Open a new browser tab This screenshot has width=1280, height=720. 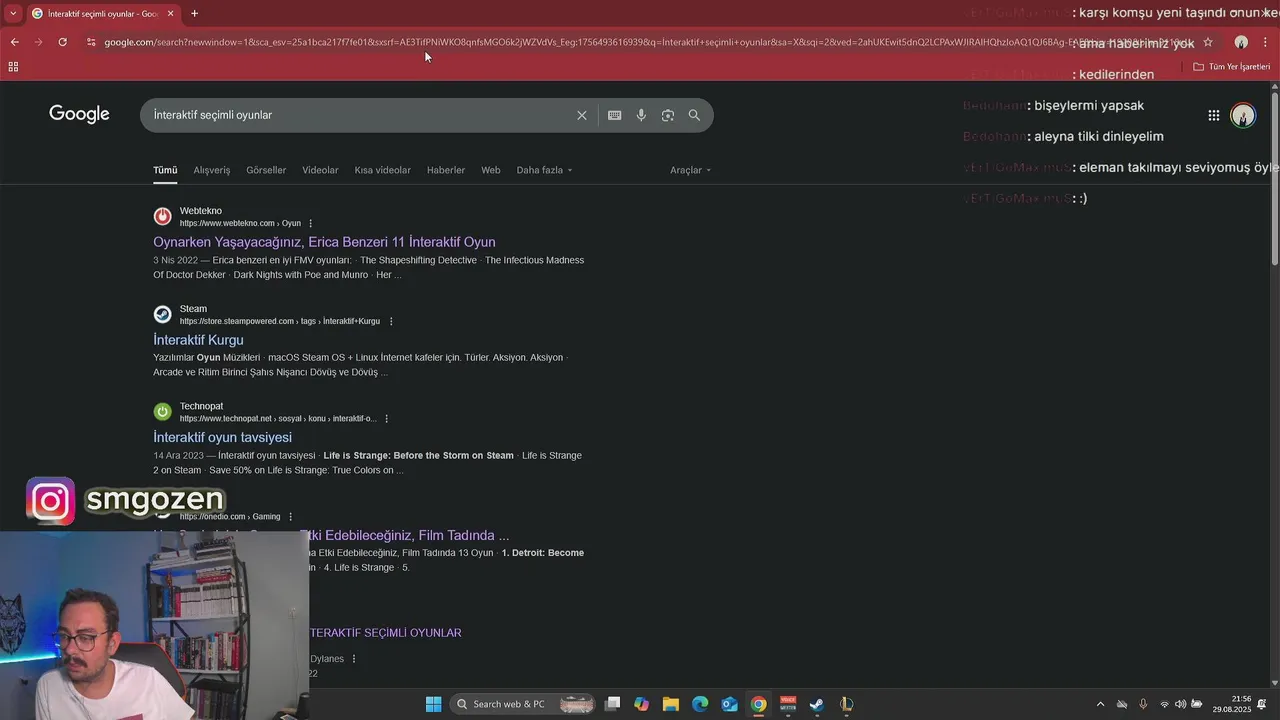(x=194, y=13)
